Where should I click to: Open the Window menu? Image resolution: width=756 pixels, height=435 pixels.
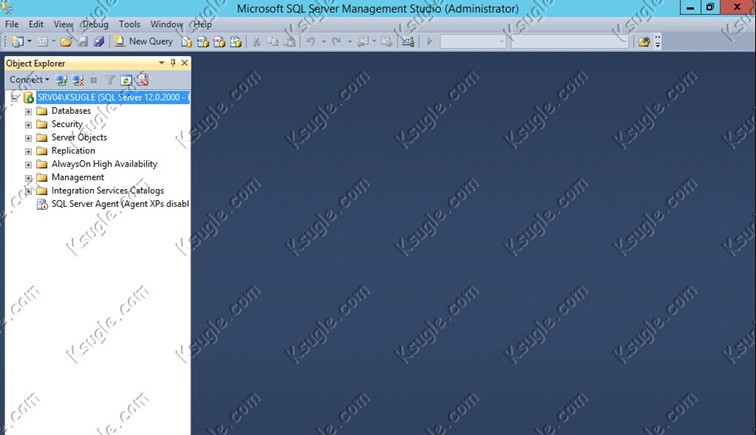tap(166, 24)
